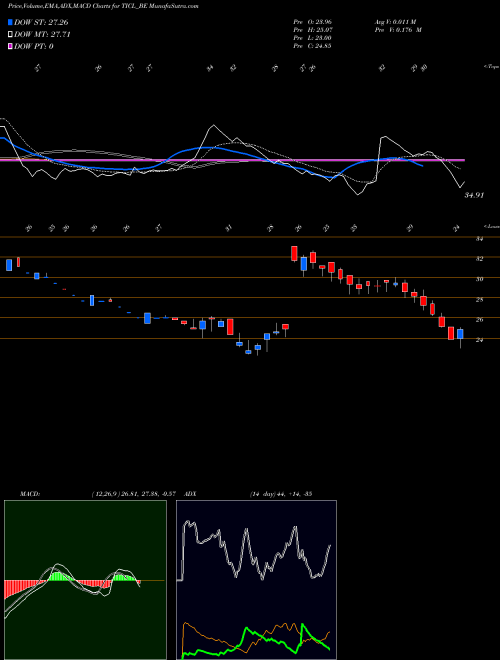Select the 'DOW PT: 0' label
Viewport: 500px width, 660px height.
34,46
